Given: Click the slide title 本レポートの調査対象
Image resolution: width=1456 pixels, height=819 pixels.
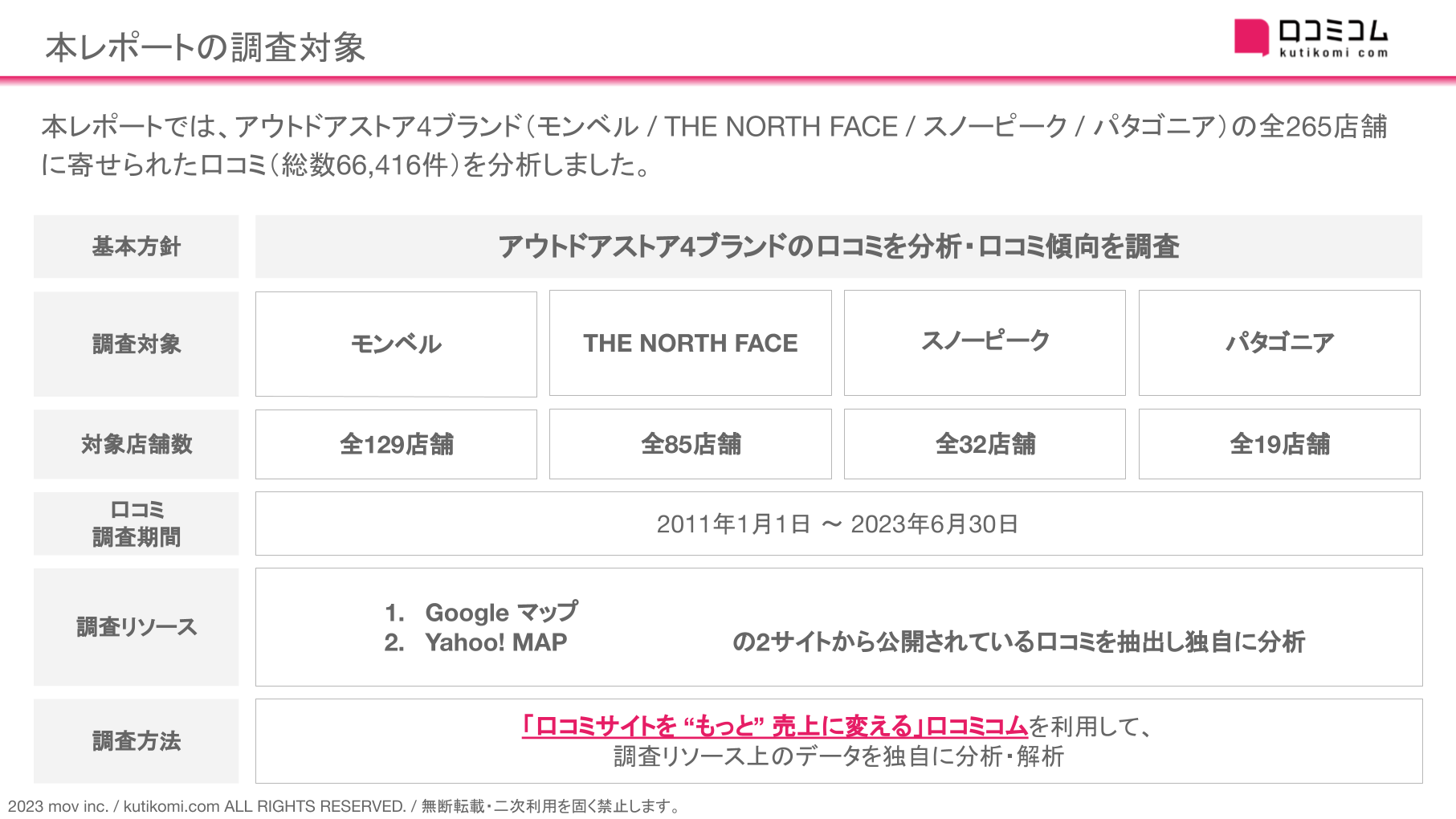Looking at the screenshot, I should tap(206, 47).
